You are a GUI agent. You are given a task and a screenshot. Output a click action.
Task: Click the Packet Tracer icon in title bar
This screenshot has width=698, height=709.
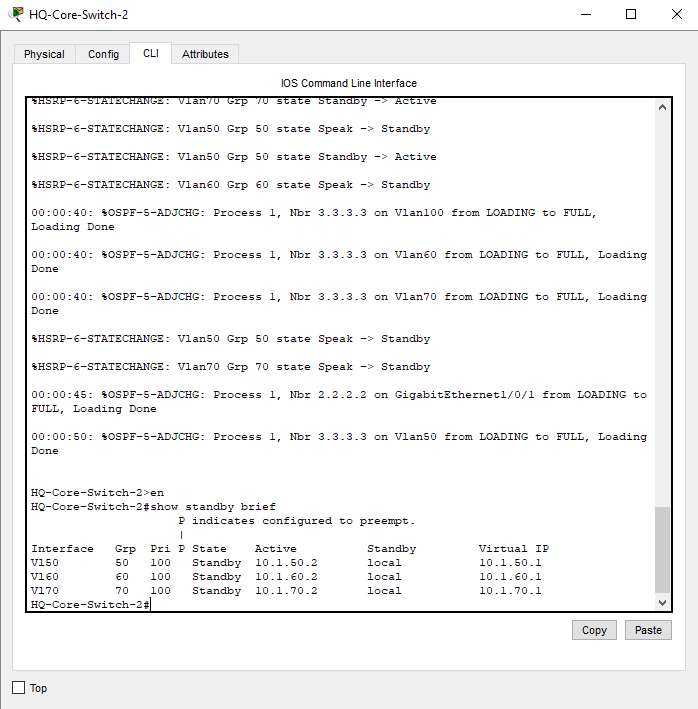click(x=16, y=15)
